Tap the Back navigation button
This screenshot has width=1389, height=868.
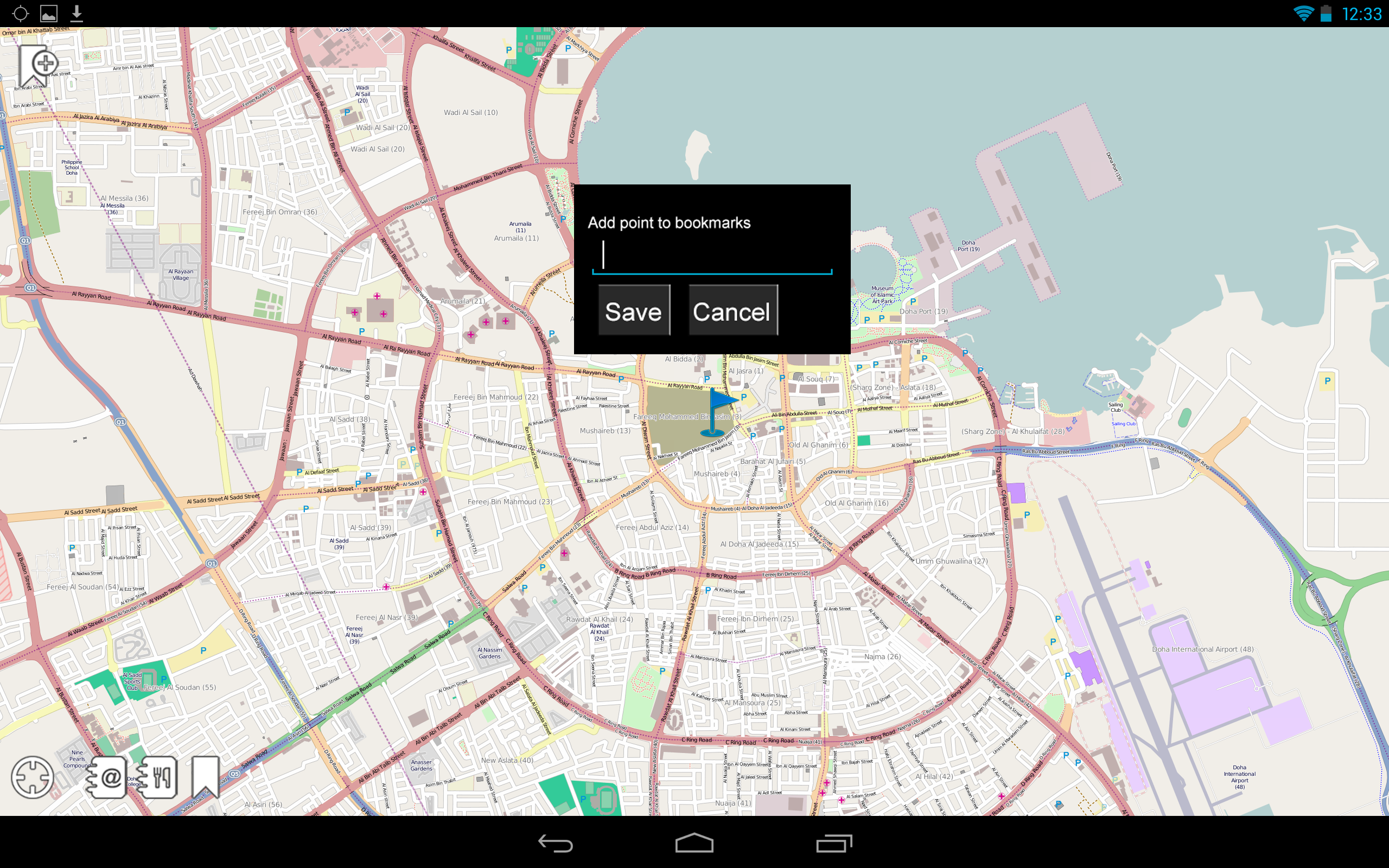click(x=555, y=843)
